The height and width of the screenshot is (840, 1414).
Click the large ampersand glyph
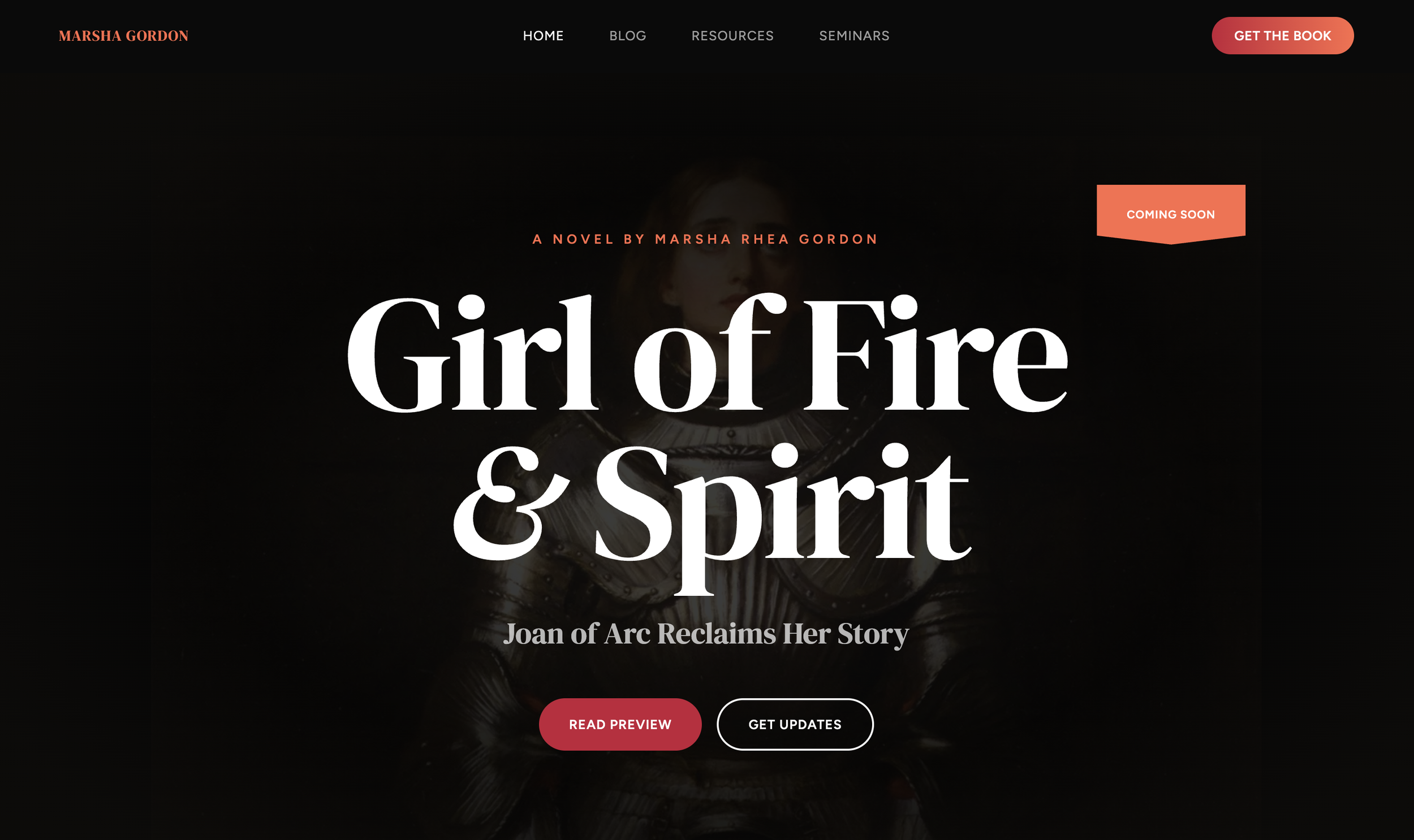511,503
